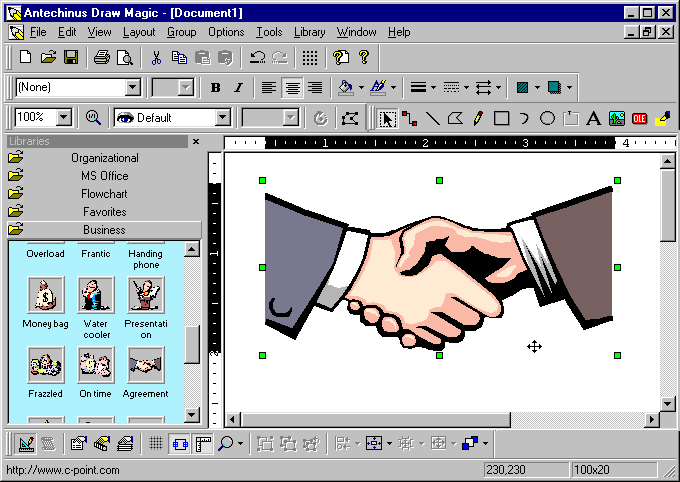Open the Organizational library folder
Viewport: 680px width, 482px height.
(x=104, y=158)
